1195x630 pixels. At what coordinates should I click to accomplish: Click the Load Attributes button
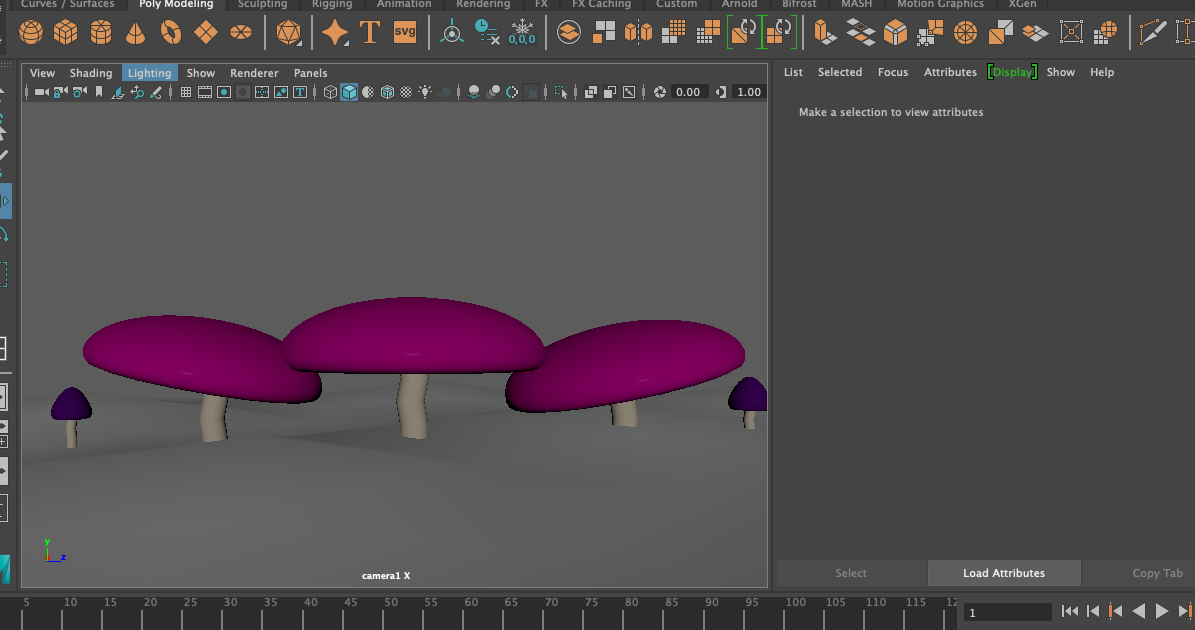[1004, 573]
